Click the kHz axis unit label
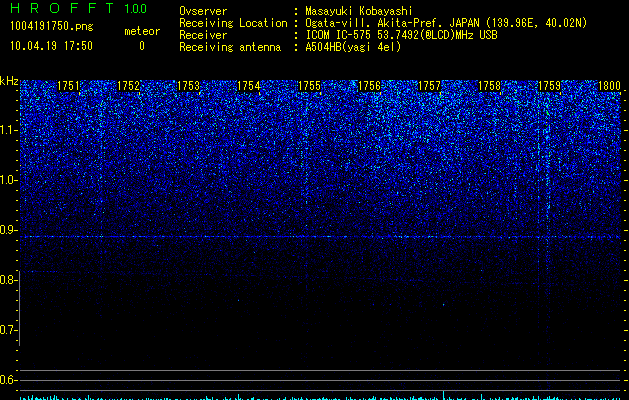 [9, 81]
